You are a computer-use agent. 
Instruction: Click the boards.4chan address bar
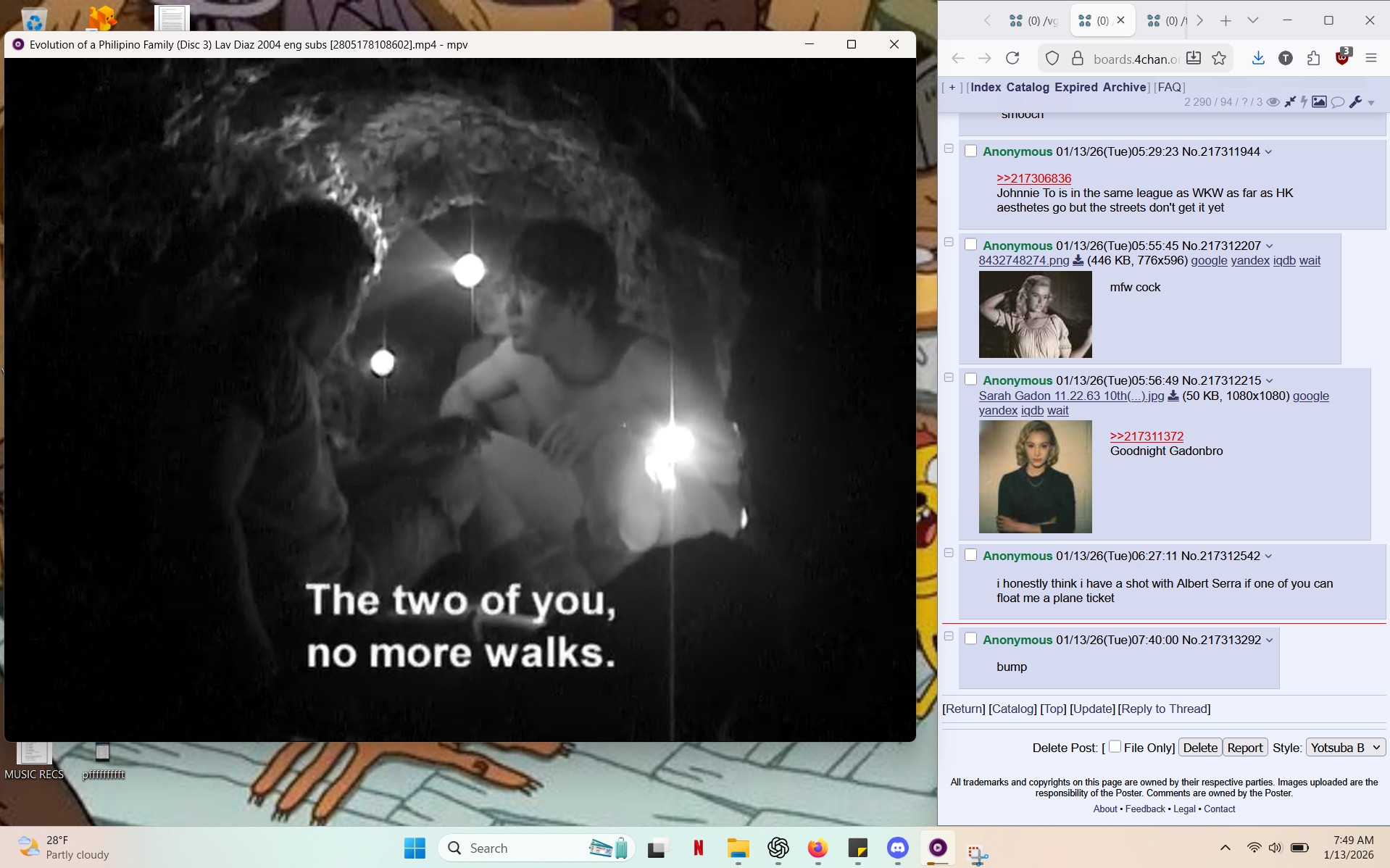click(x=1136, y=59)
